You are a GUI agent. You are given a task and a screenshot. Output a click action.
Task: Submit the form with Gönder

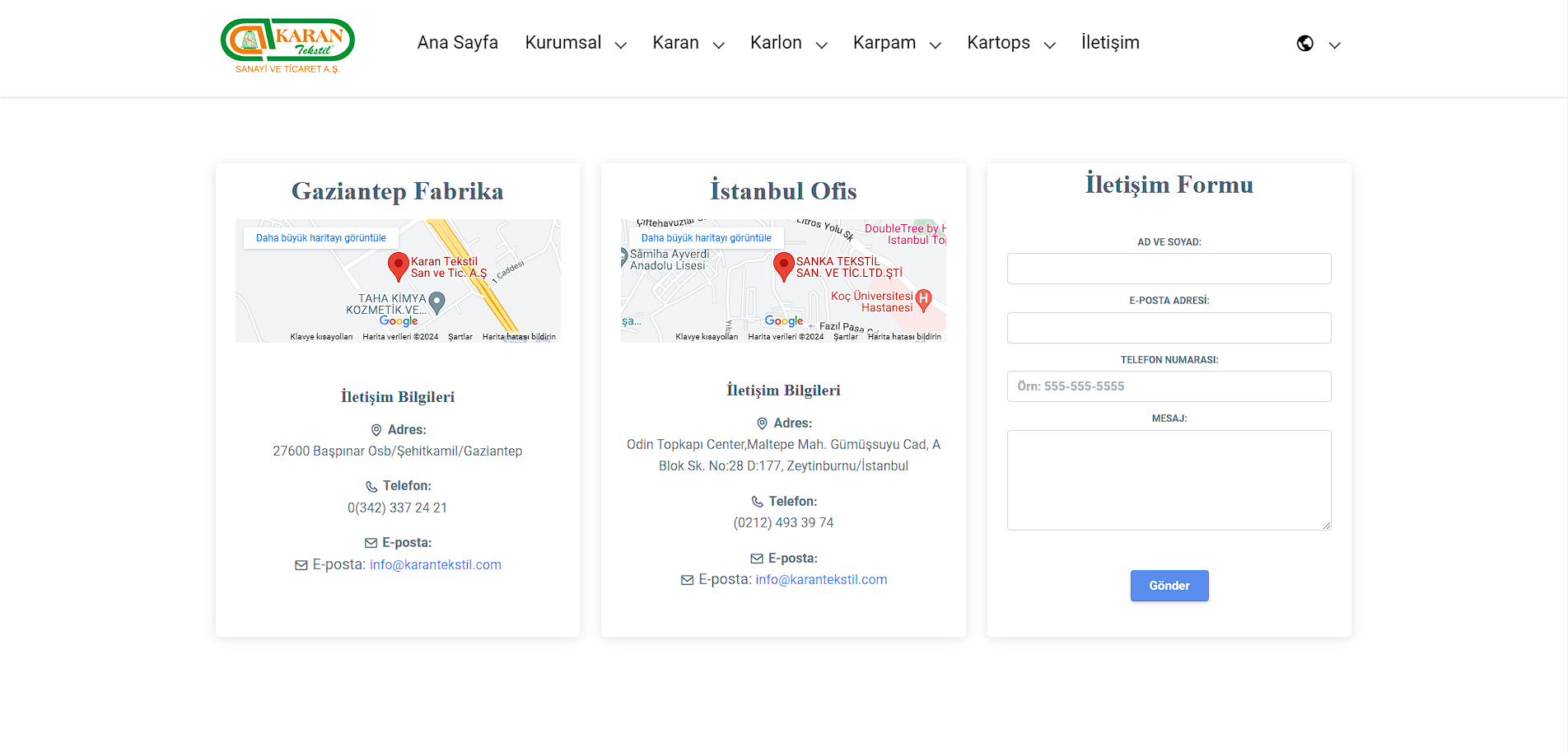pos(1169,586)
